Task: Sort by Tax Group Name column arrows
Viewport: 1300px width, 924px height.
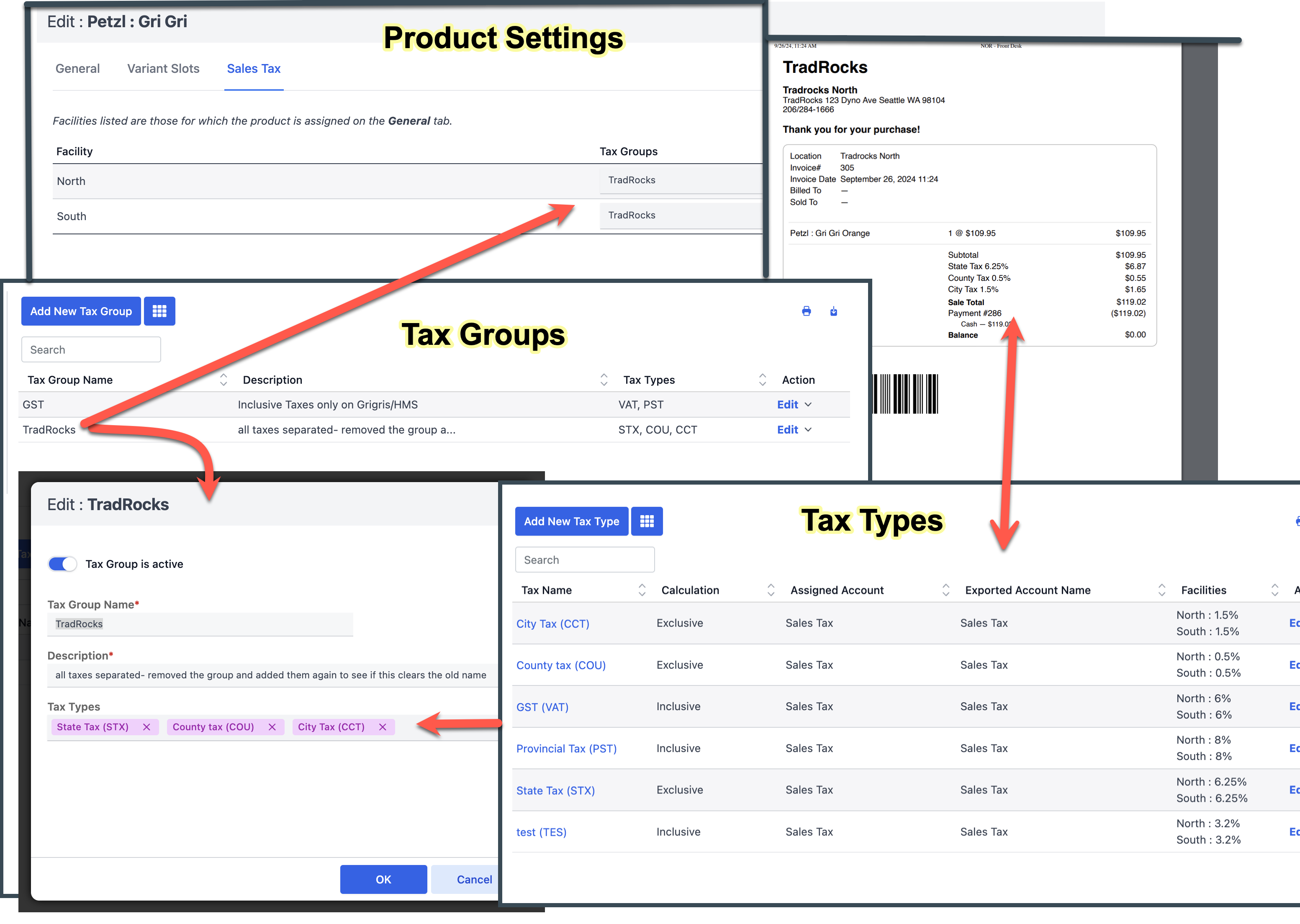Action: (224, 380)
